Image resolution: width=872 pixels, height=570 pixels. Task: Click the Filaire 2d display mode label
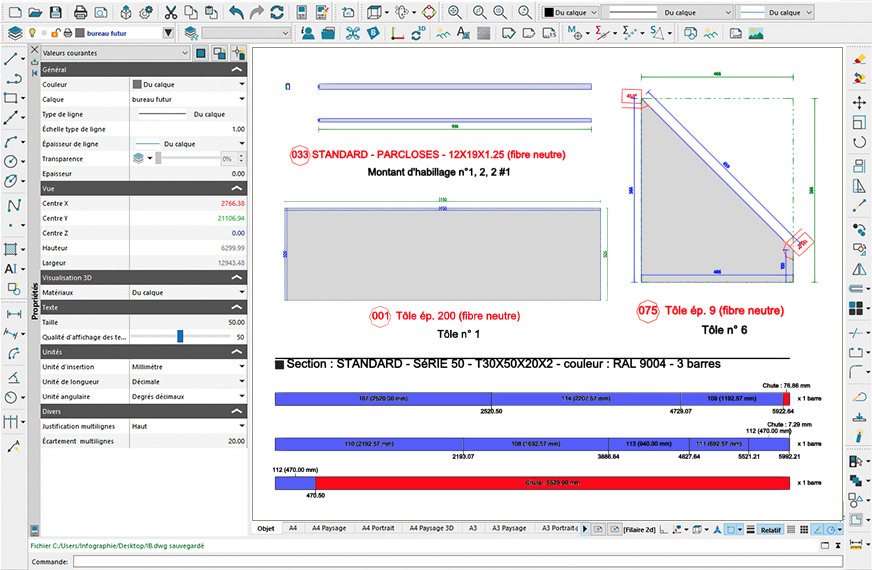click(x=639, y=528)
